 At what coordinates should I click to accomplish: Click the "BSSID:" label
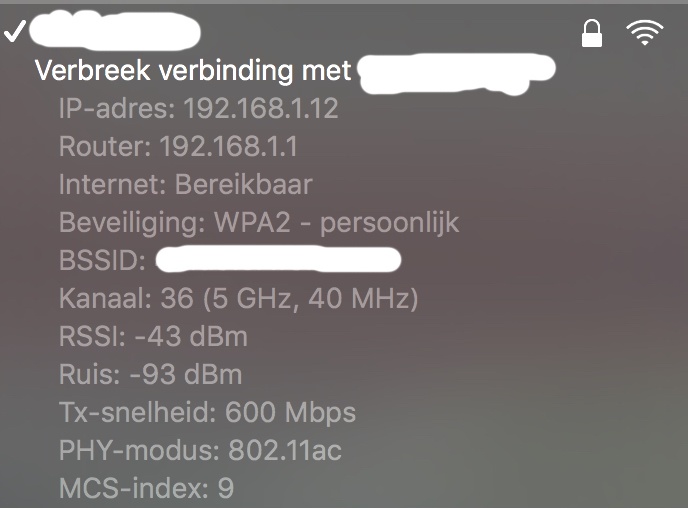pos(103,261)
